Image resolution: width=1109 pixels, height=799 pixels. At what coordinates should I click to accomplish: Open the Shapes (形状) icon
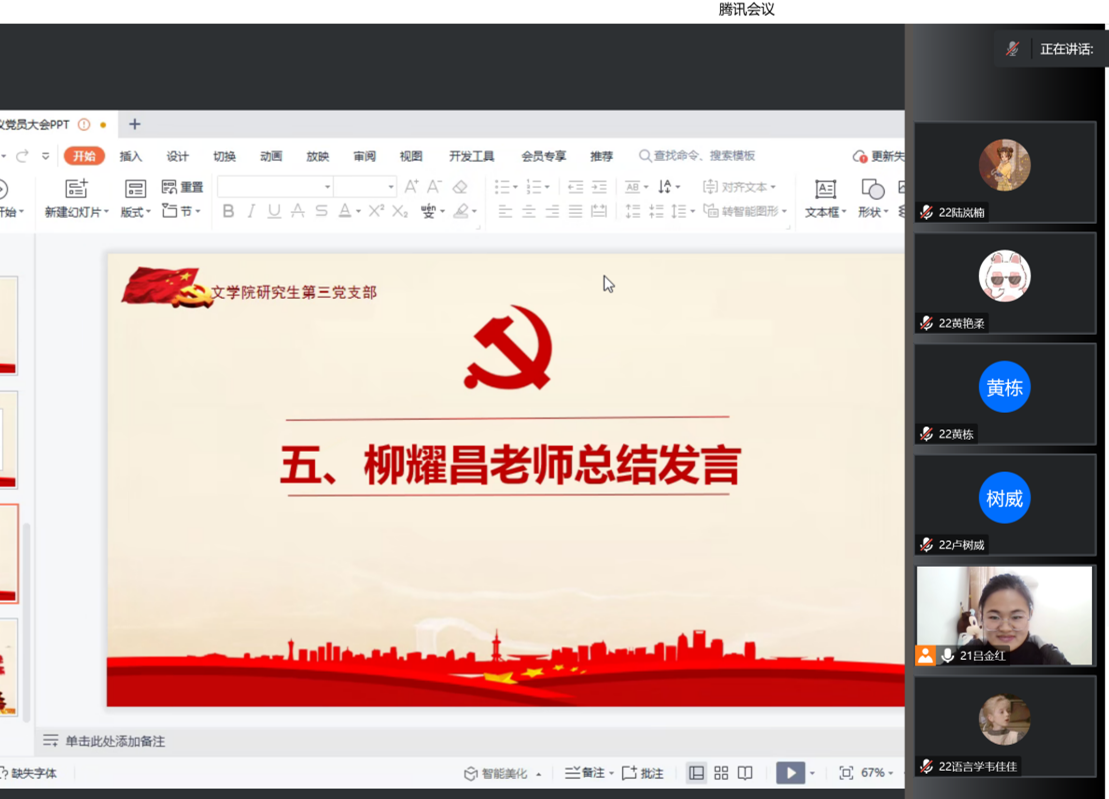coord(872,189)
